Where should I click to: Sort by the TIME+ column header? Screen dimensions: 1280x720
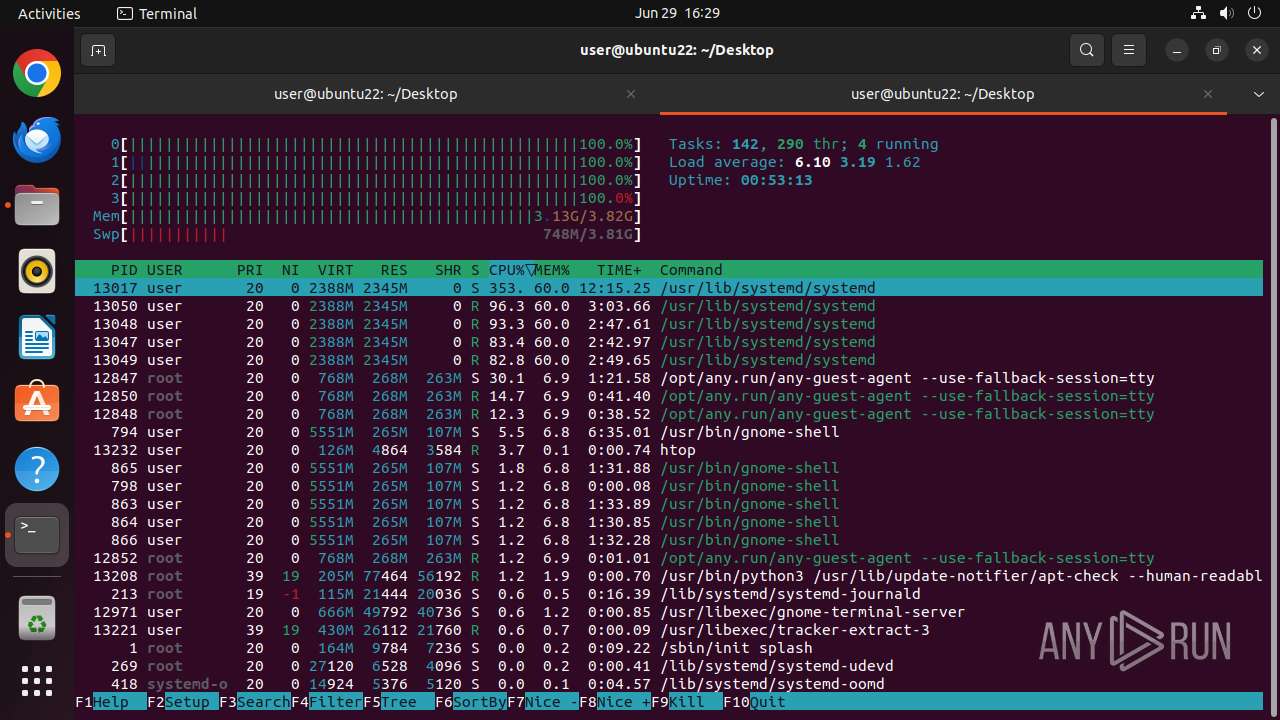coord(620,270)
